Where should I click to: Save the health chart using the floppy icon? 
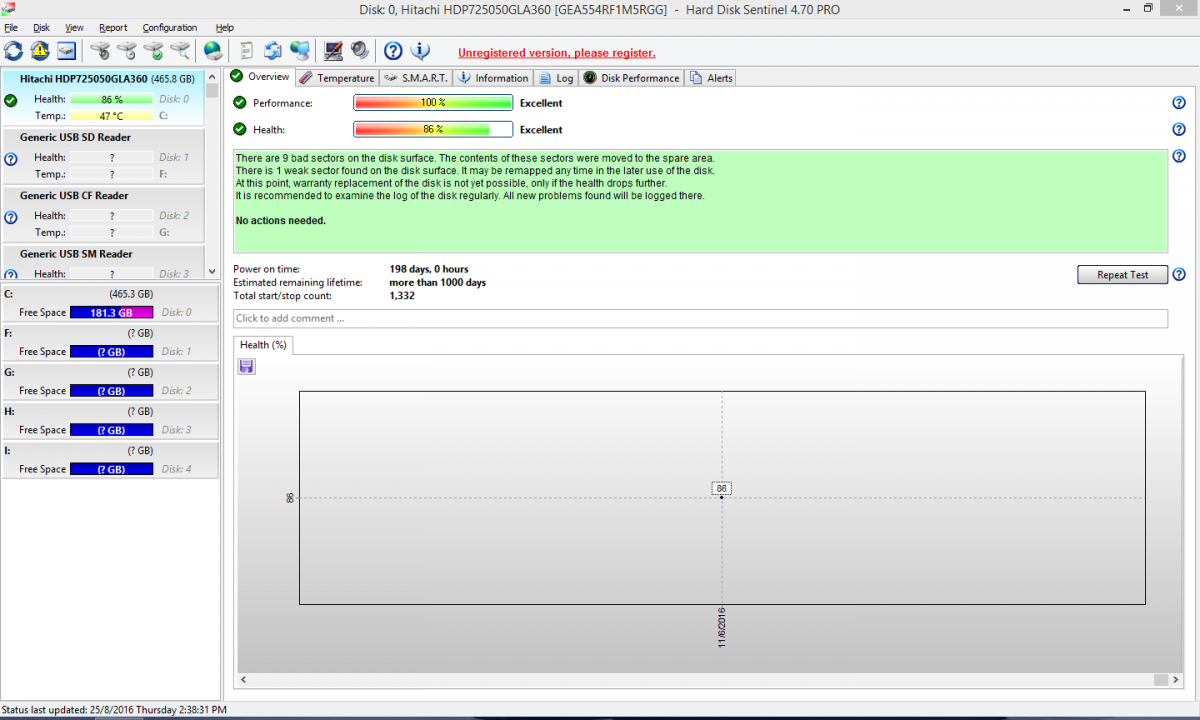click(x=246, y=367)
